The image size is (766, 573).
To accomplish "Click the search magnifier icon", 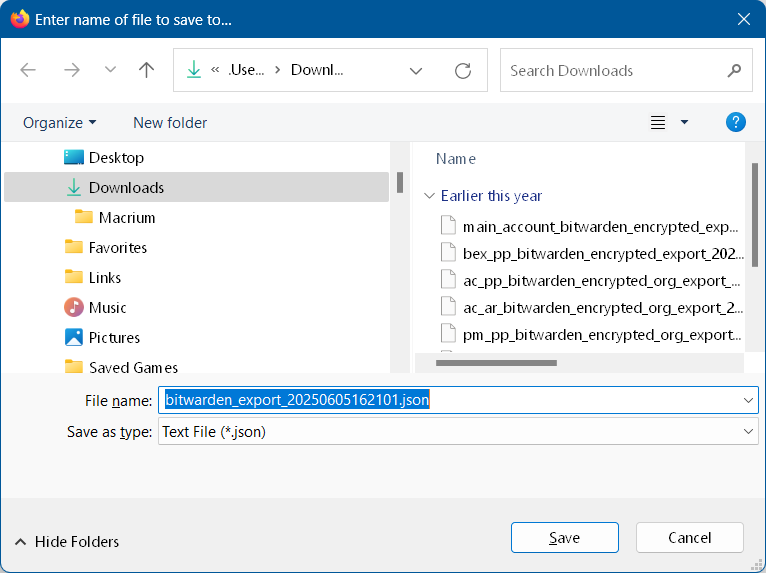I will point(734,71).
